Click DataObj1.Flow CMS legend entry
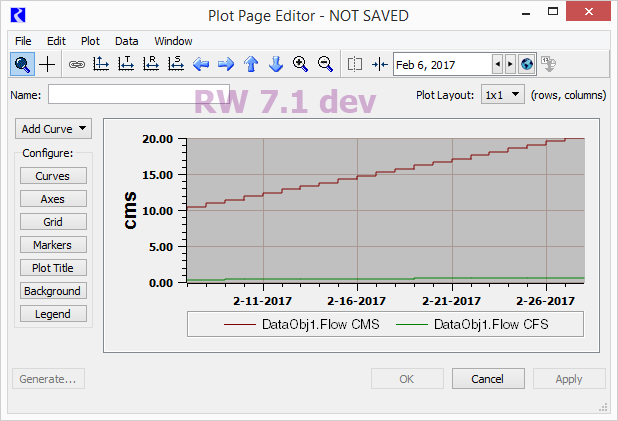Screen dimensions: 618x421 pos(302,324)
